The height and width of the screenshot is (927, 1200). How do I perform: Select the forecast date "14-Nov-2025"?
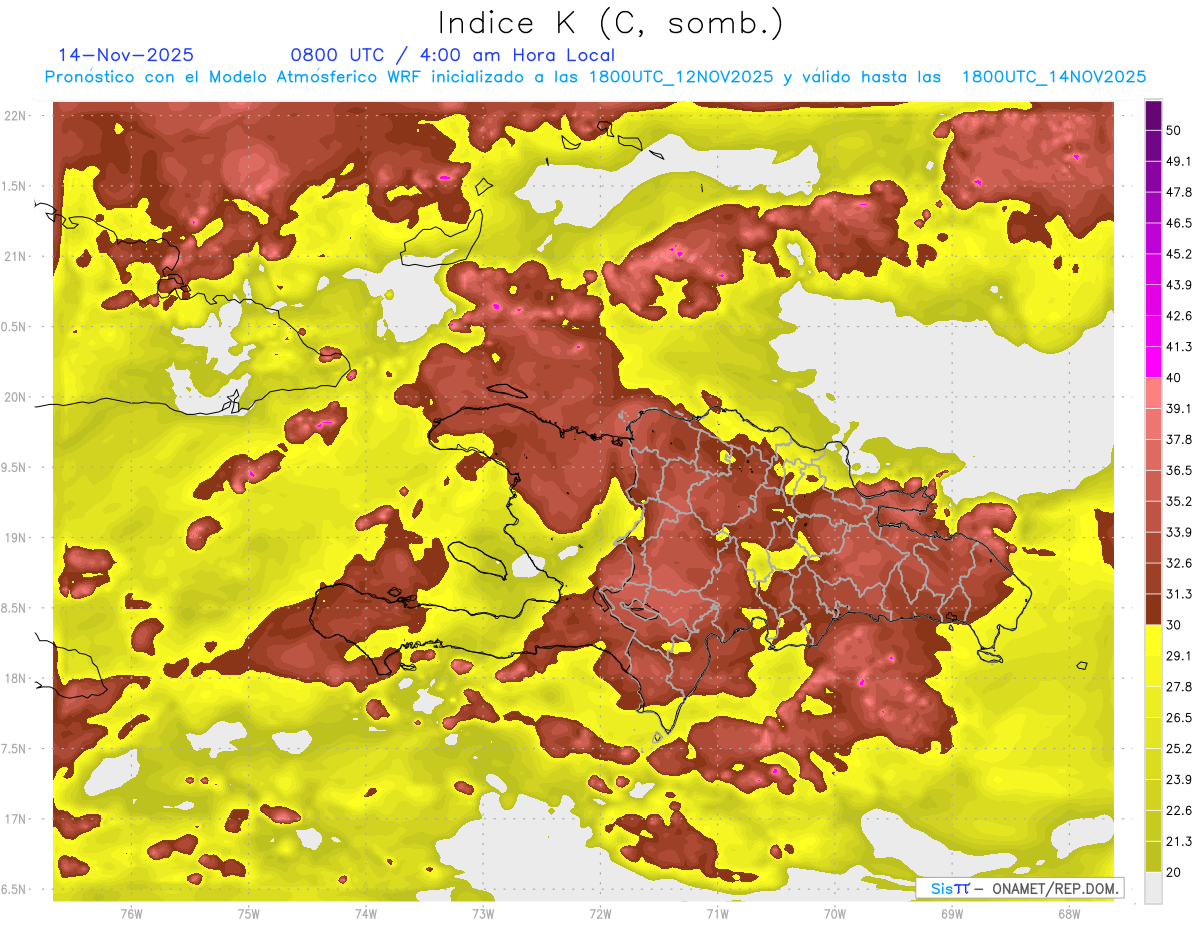pyautogui.click(x=126, y=55)
